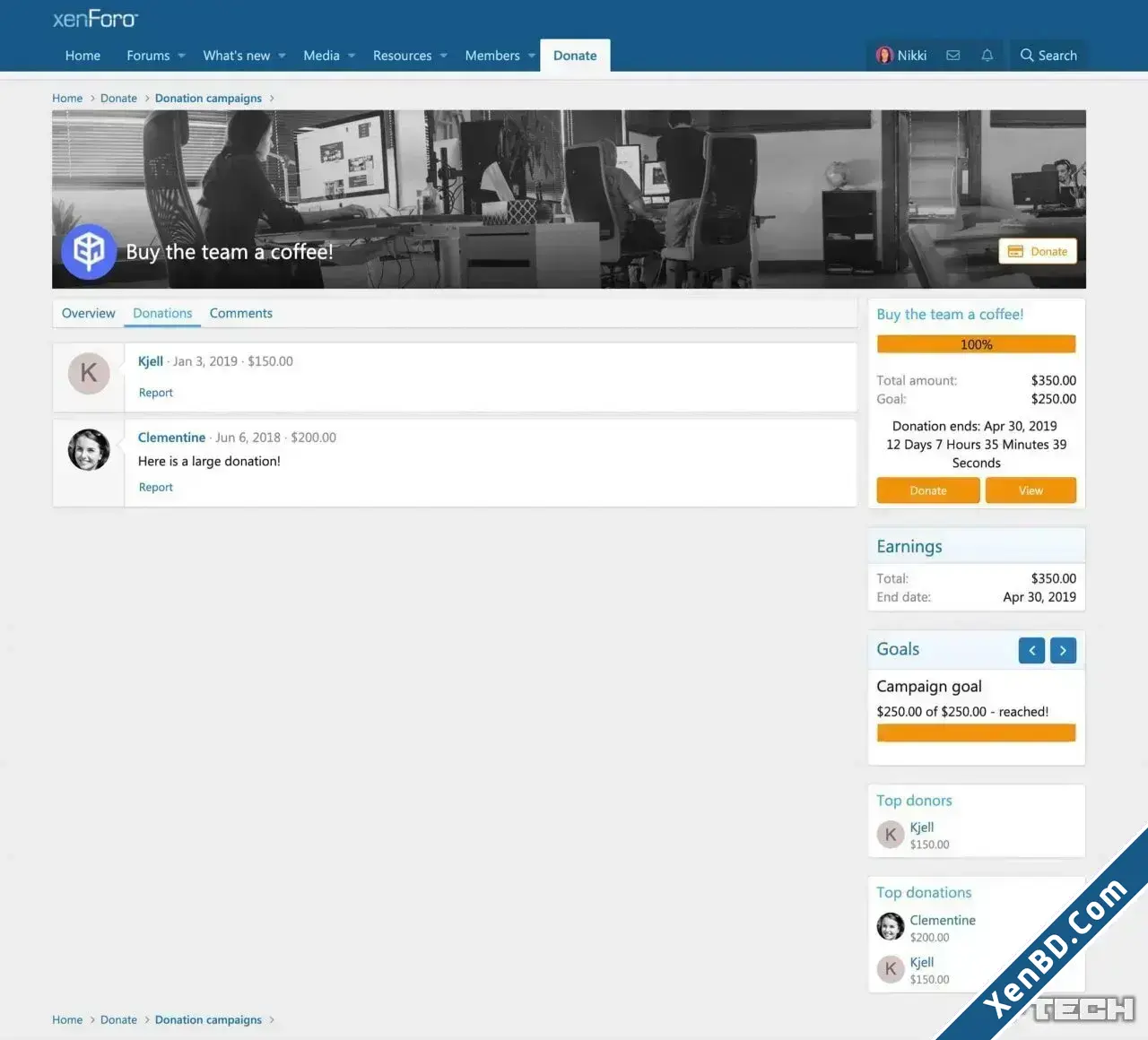1148x1040 pixels.
Task: Click the top breadcrumb Donate link
Action: 118,99
